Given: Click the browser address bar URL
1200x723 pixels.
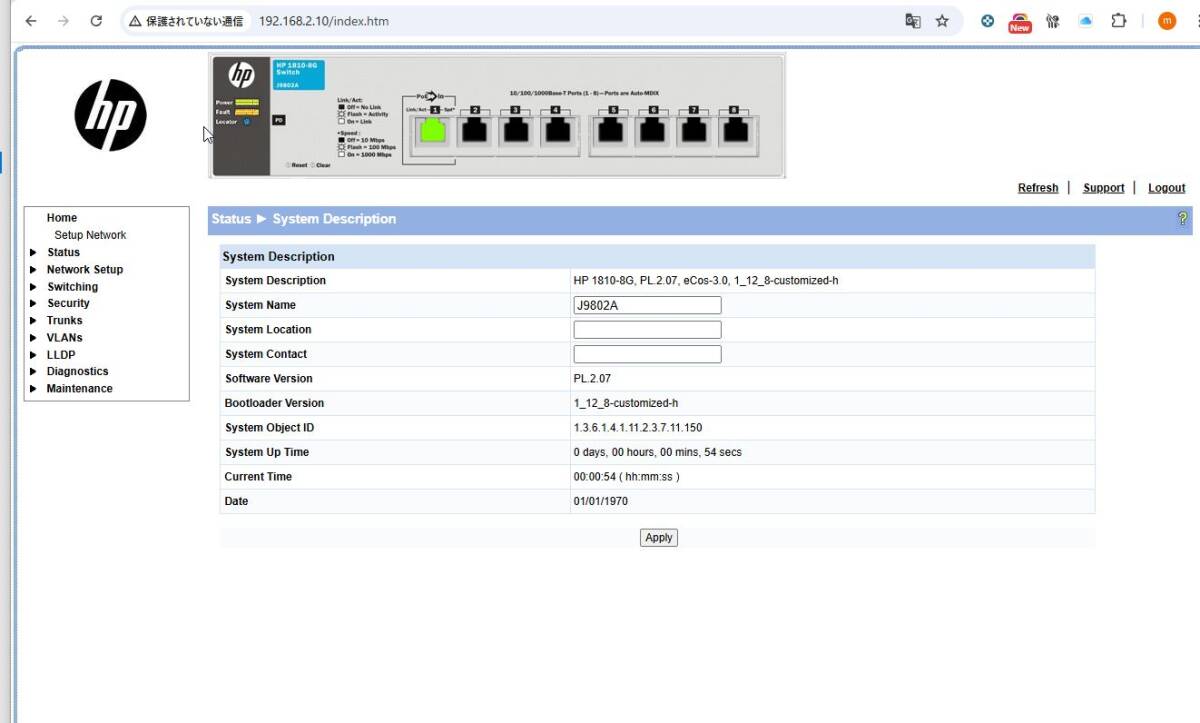Looking at the screenshot, I should tap(324, 21).
